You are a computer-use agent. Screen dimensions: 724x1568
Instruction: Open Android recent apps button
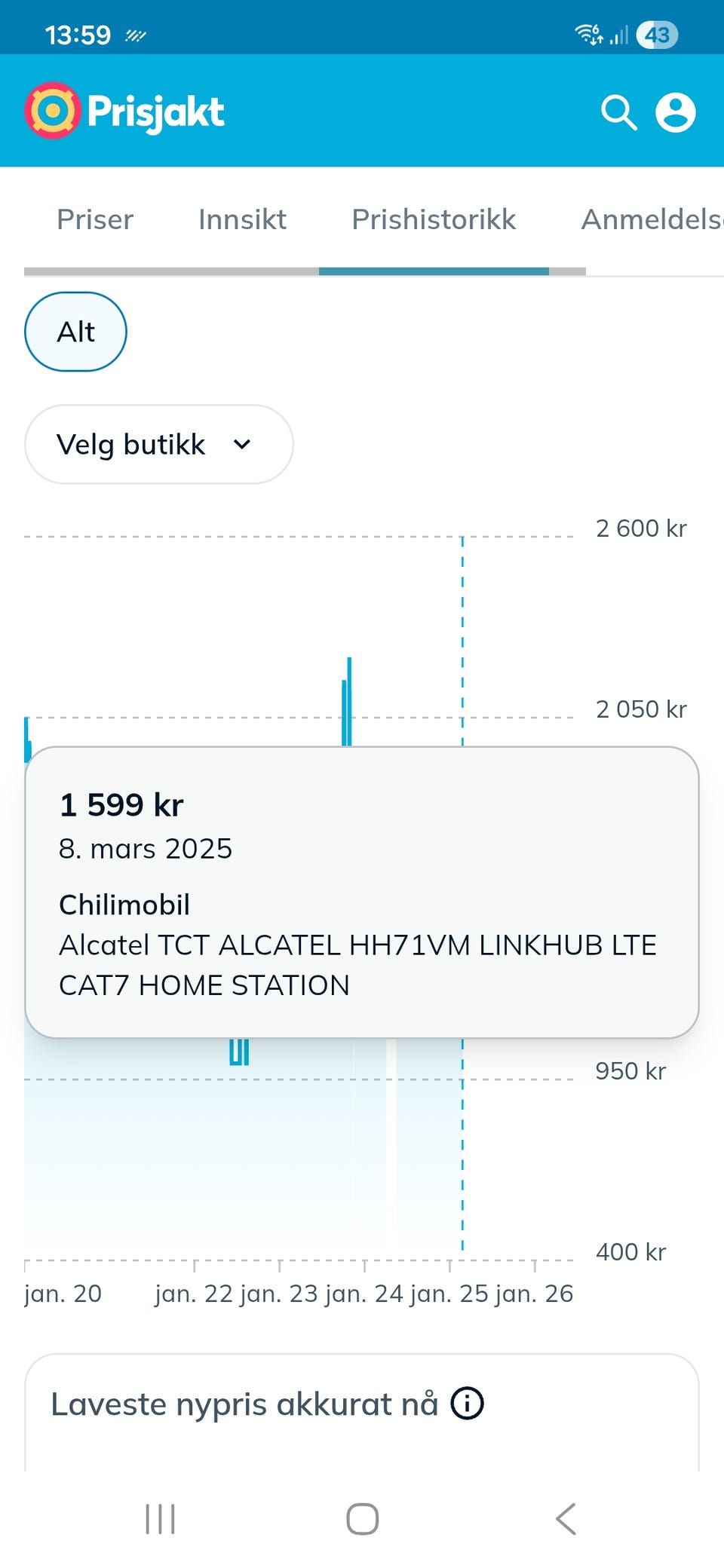160,1518
